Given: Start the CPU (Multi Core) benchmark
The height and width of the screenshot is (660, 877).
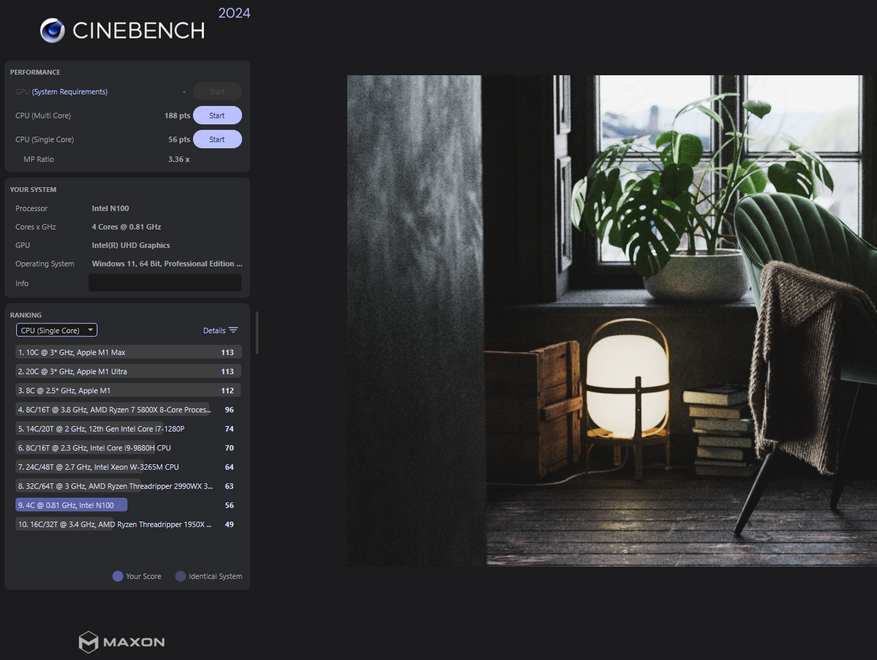Looking at the screenshot, I should tap(217, 116).
